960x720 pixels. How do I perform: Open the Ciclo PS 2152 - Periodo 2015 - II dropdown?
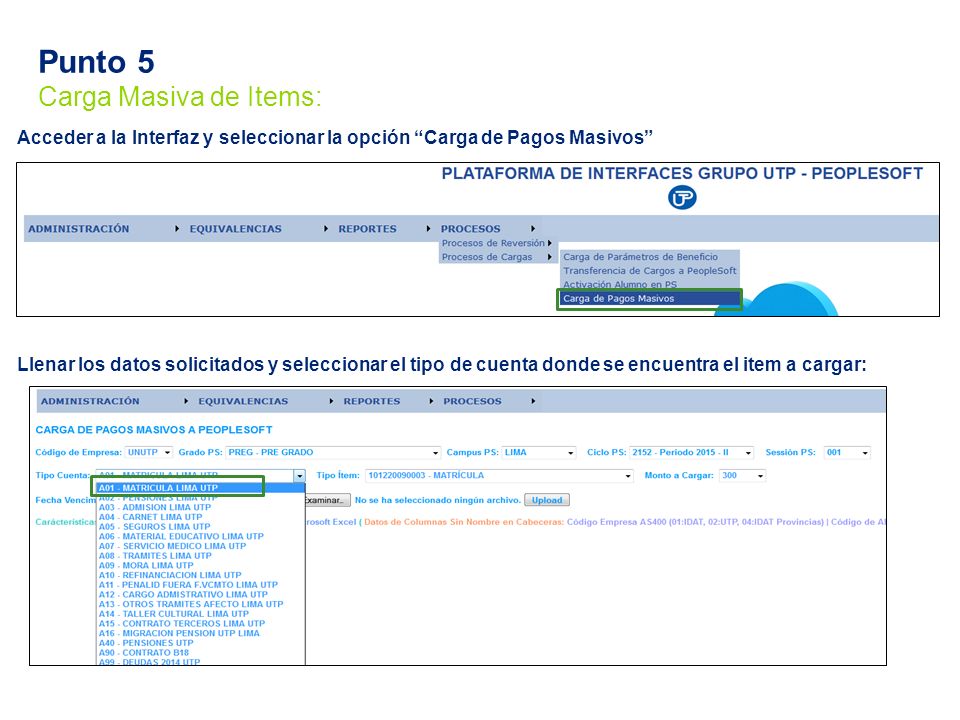(x=692, y=452)
